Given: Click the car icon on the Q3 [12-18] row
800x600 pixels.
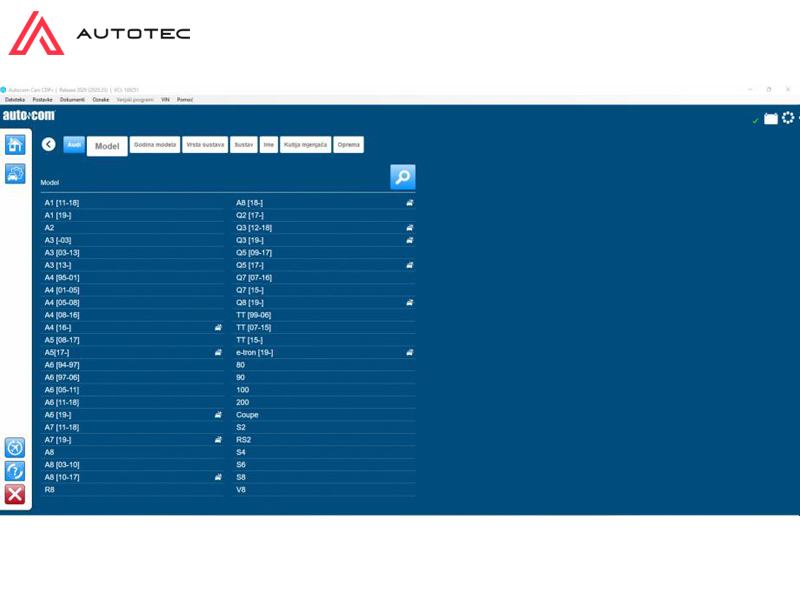Looking at the screenshot, I should pyautogui.click(x=409, y=228).
